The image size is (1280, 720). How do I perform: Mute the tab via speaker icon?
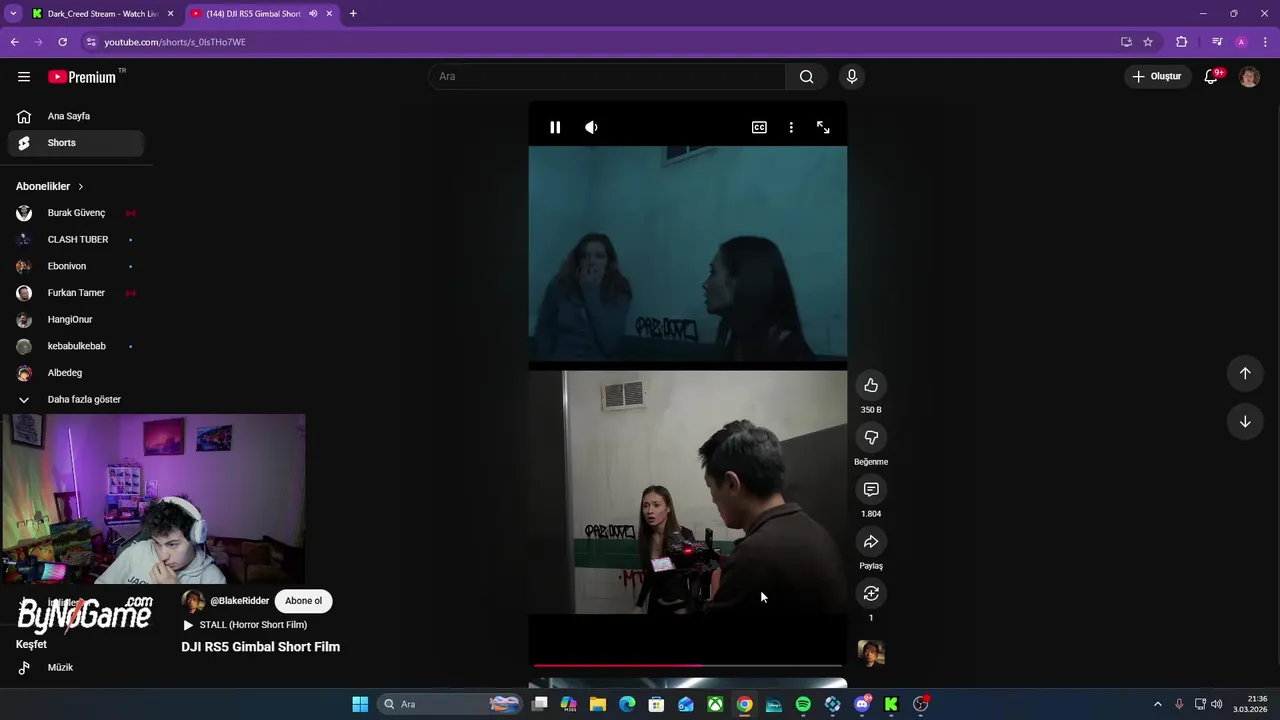click(313, 14)
